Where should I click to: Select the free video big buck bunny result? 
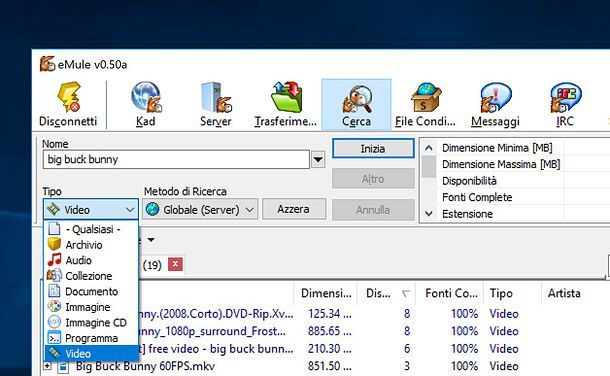pyautogui.click(x=216, y=349)
